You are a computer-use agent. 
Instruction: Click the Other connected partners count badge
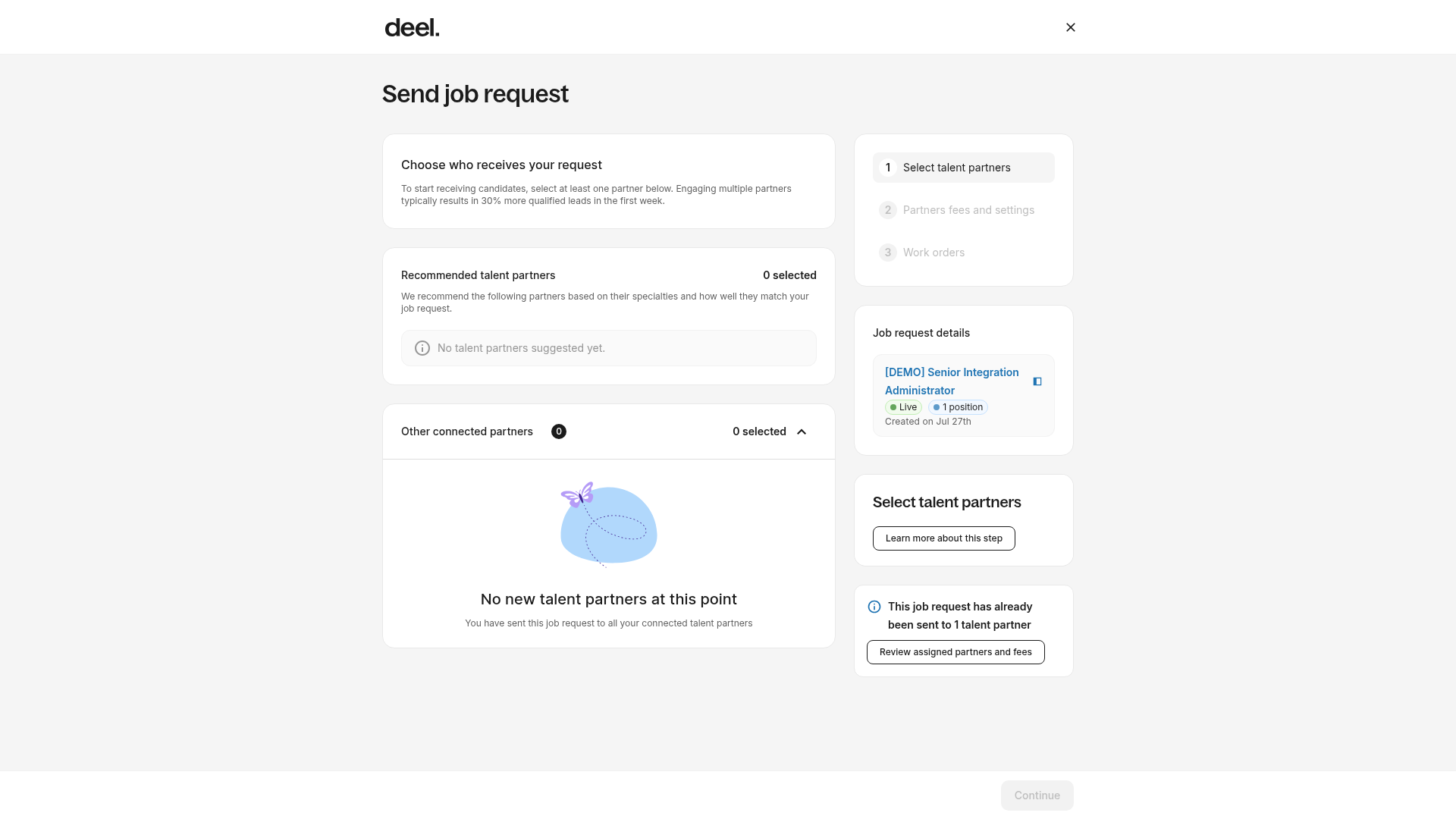coord(559,431)
